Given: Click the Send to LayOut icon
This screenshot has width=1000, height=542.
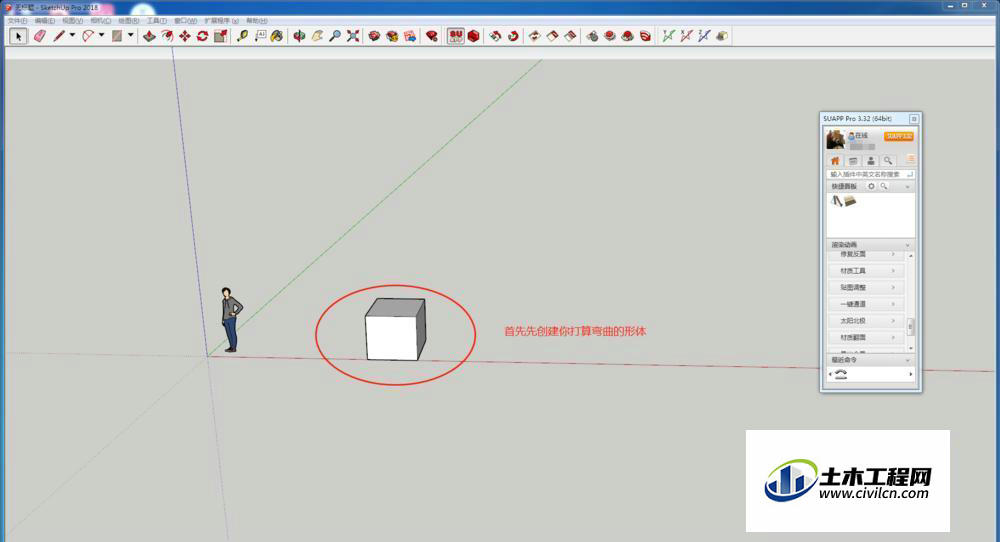Looking at the screenshot, I should point(410,36).
